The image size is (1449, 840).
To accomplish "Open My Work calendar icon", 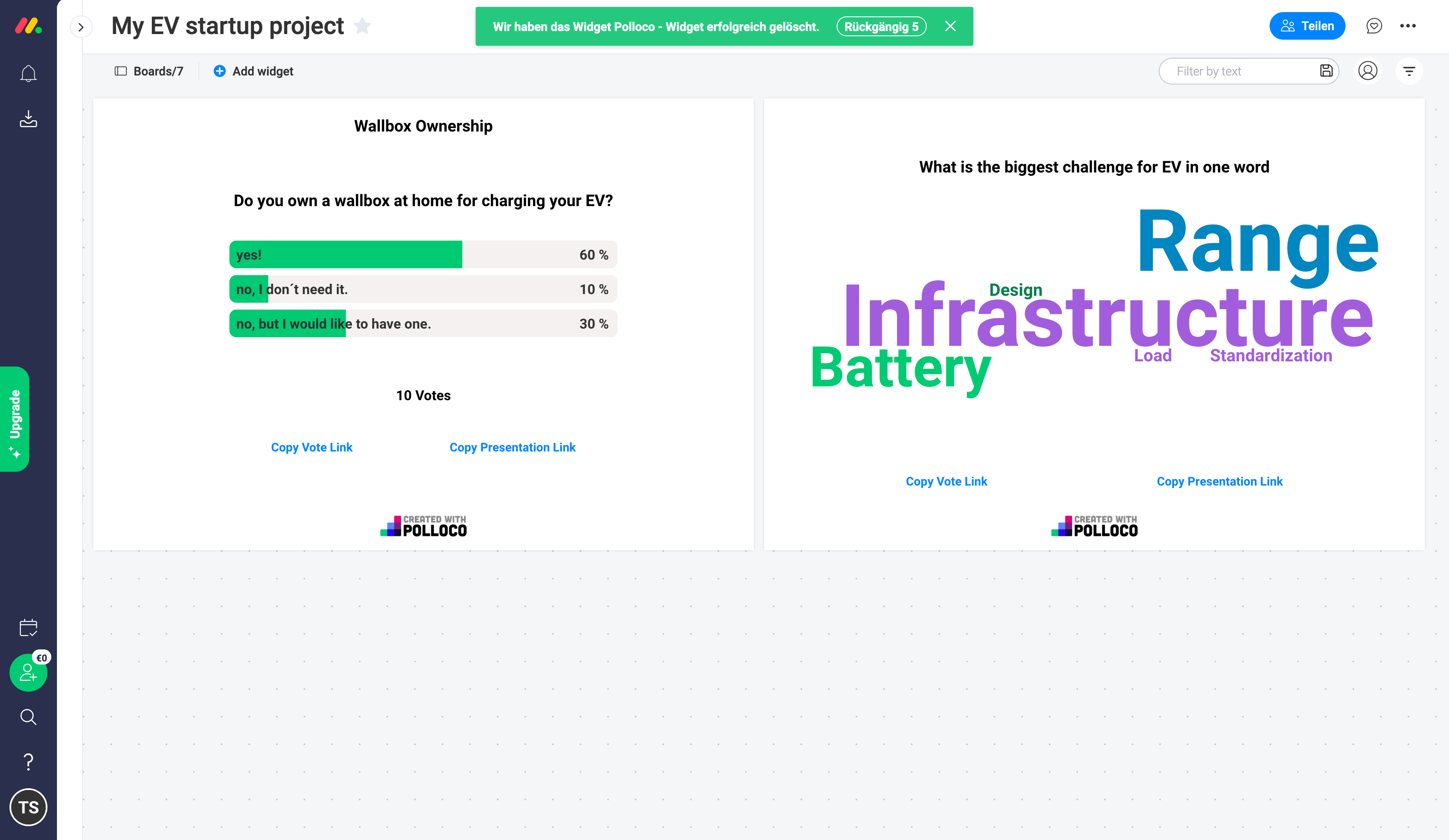I will 28,627.
